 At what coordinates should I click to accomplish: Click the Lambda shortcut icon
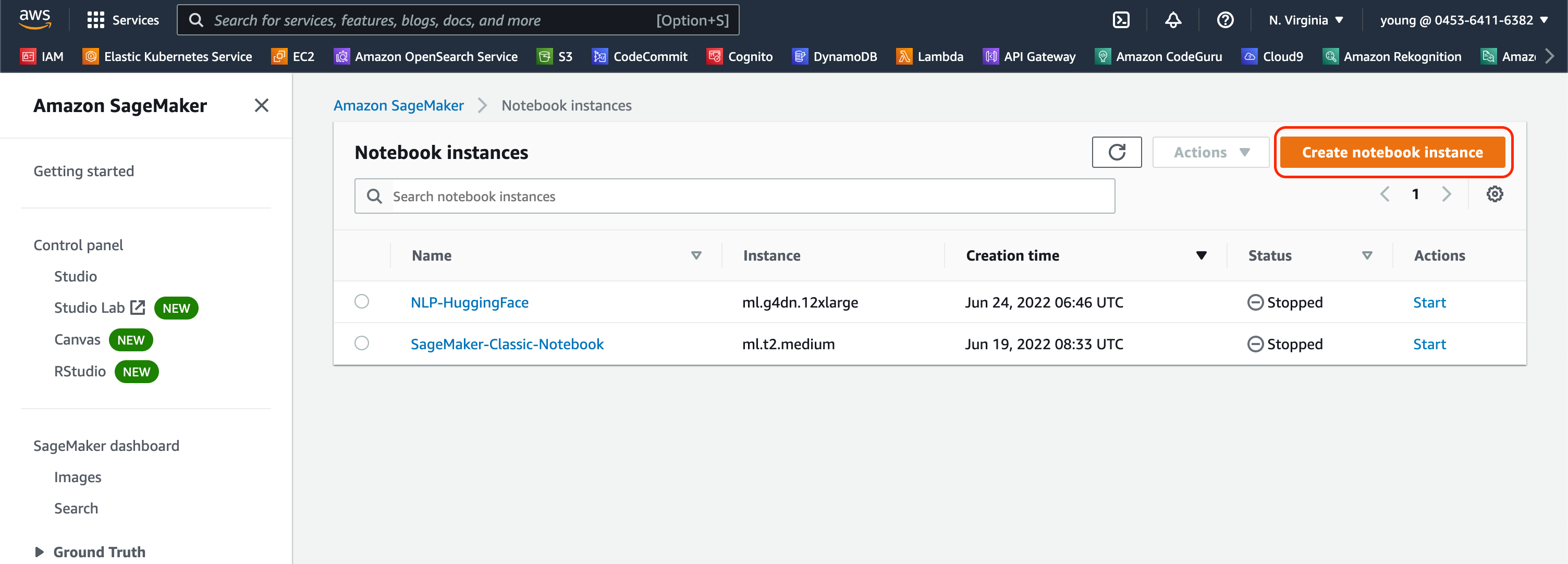(x=904, y=57)
